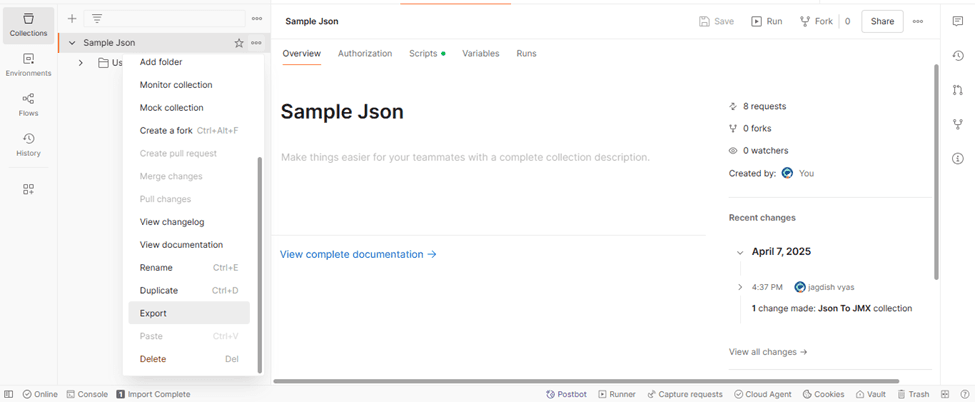Open View complete documentation link
This screenshot has width=975, height=402.
pos(358,254)
